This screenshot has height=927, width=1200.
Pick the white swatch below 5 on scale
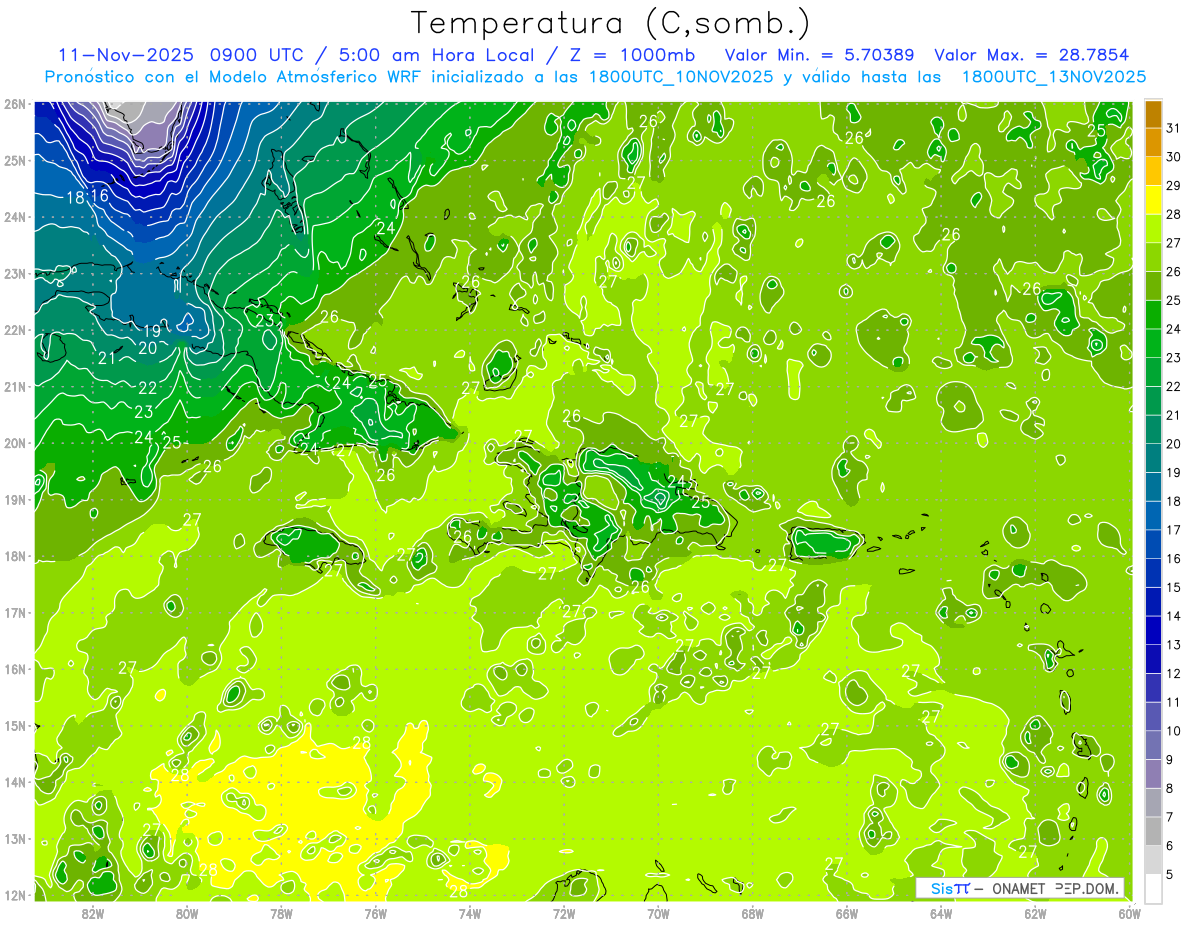point(1153,888)
